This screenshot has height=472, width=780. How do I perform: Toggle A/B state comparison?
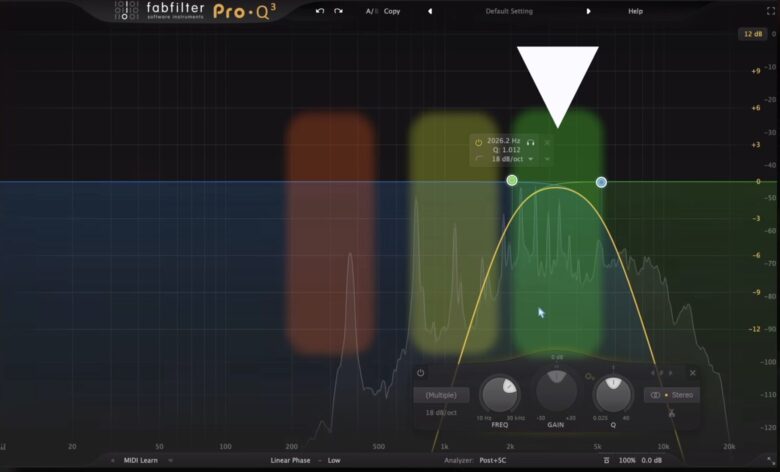[371, 11]
